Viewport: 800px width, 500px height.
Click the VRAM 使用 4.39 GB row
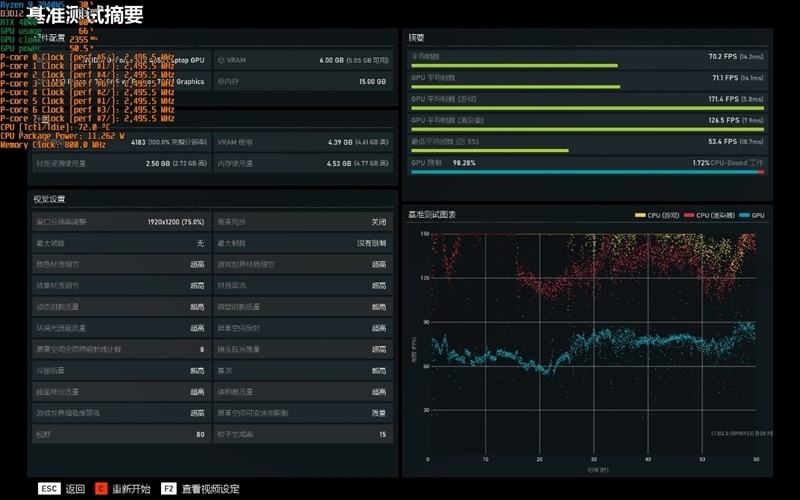(303, 142)
